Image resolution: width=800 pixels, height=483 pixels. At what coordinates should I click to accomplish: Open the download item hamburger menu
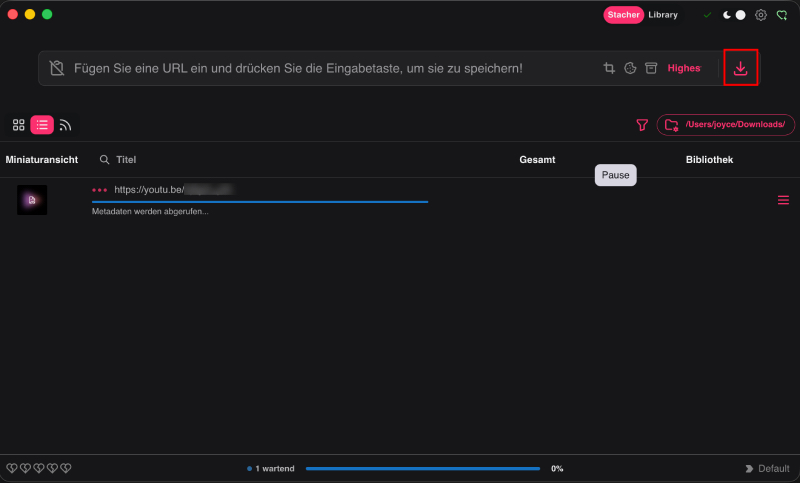(x=783, y=200)
